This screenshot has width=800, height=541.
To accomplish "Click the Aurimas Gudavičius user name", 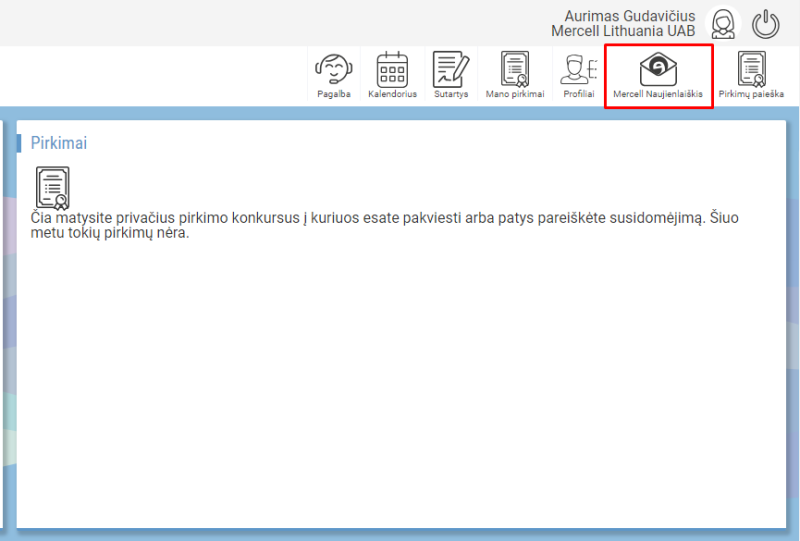I will coord(629,16).
